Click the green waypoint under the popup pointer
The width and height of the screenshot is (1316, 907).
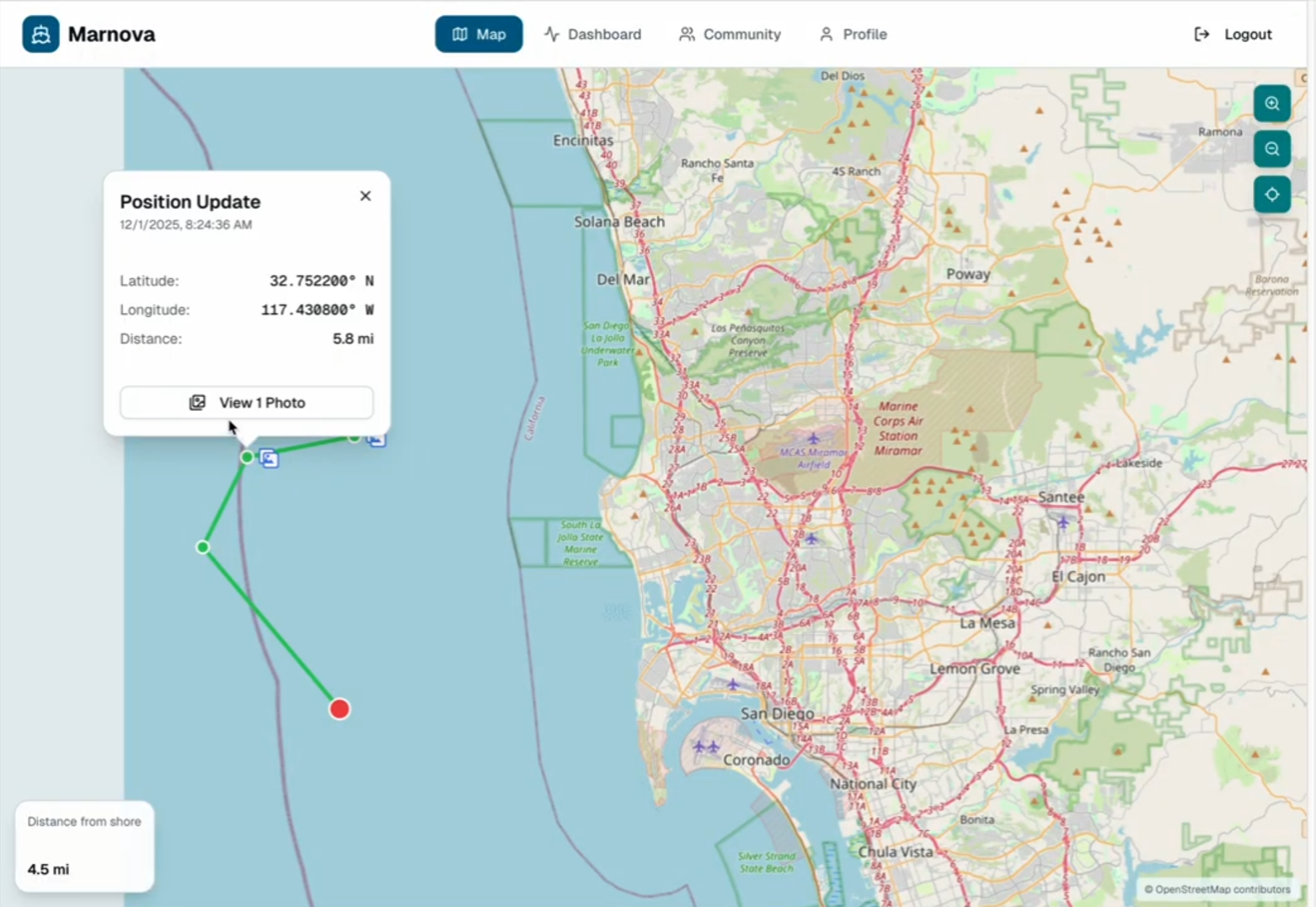click(x=247, y=457)
